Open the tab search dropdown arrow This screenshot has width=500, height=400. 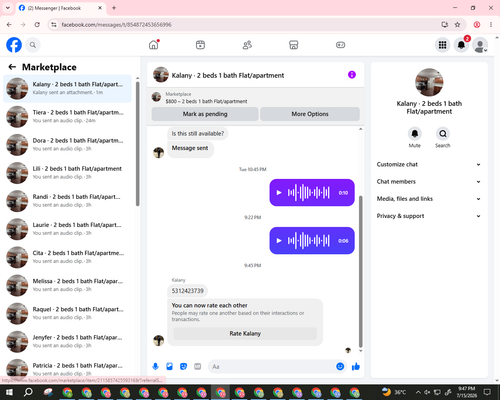tap(8, 8)
